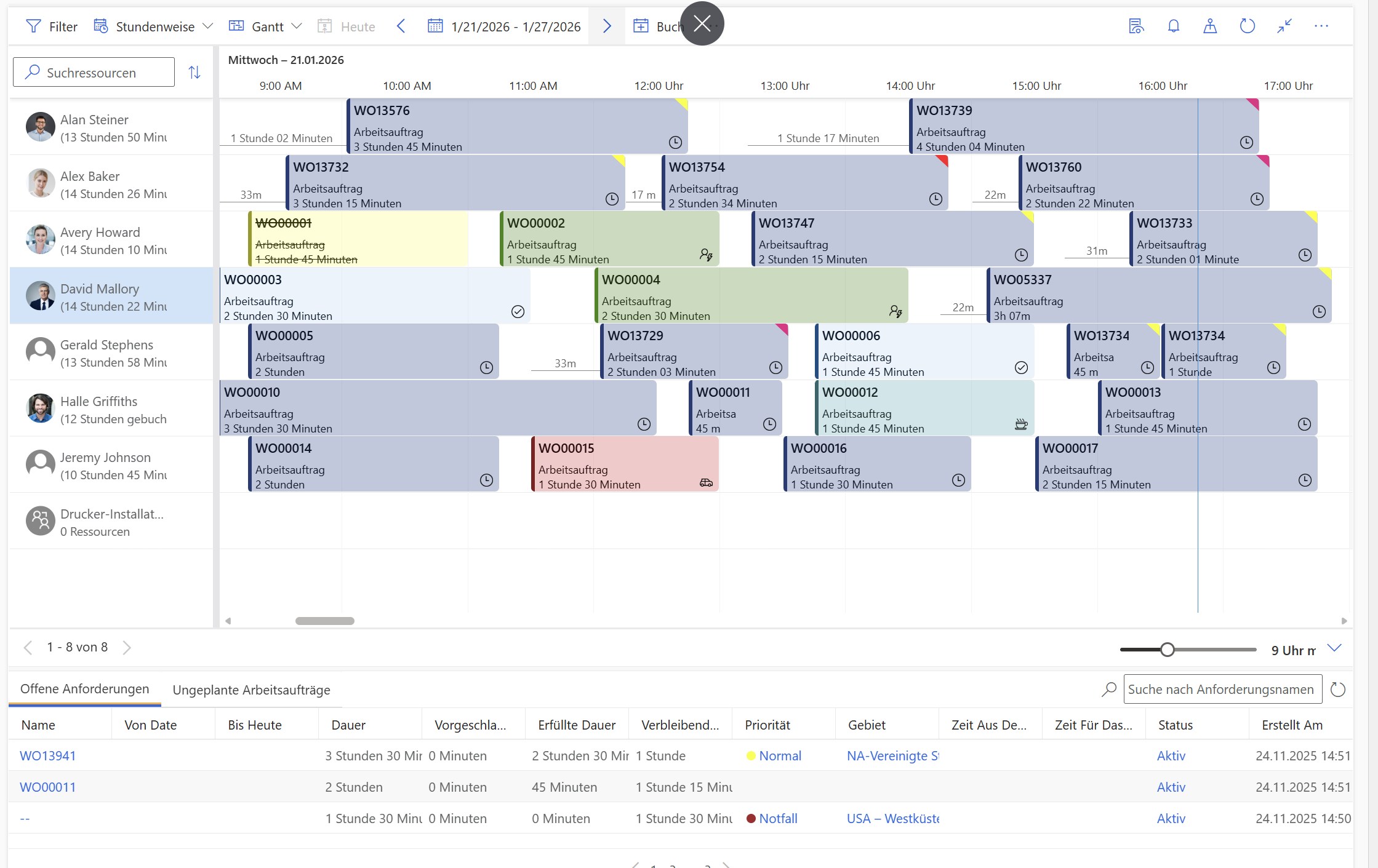Click the resource sort arrows icon
Screen dimensions: 1378x868
(194, 73)
